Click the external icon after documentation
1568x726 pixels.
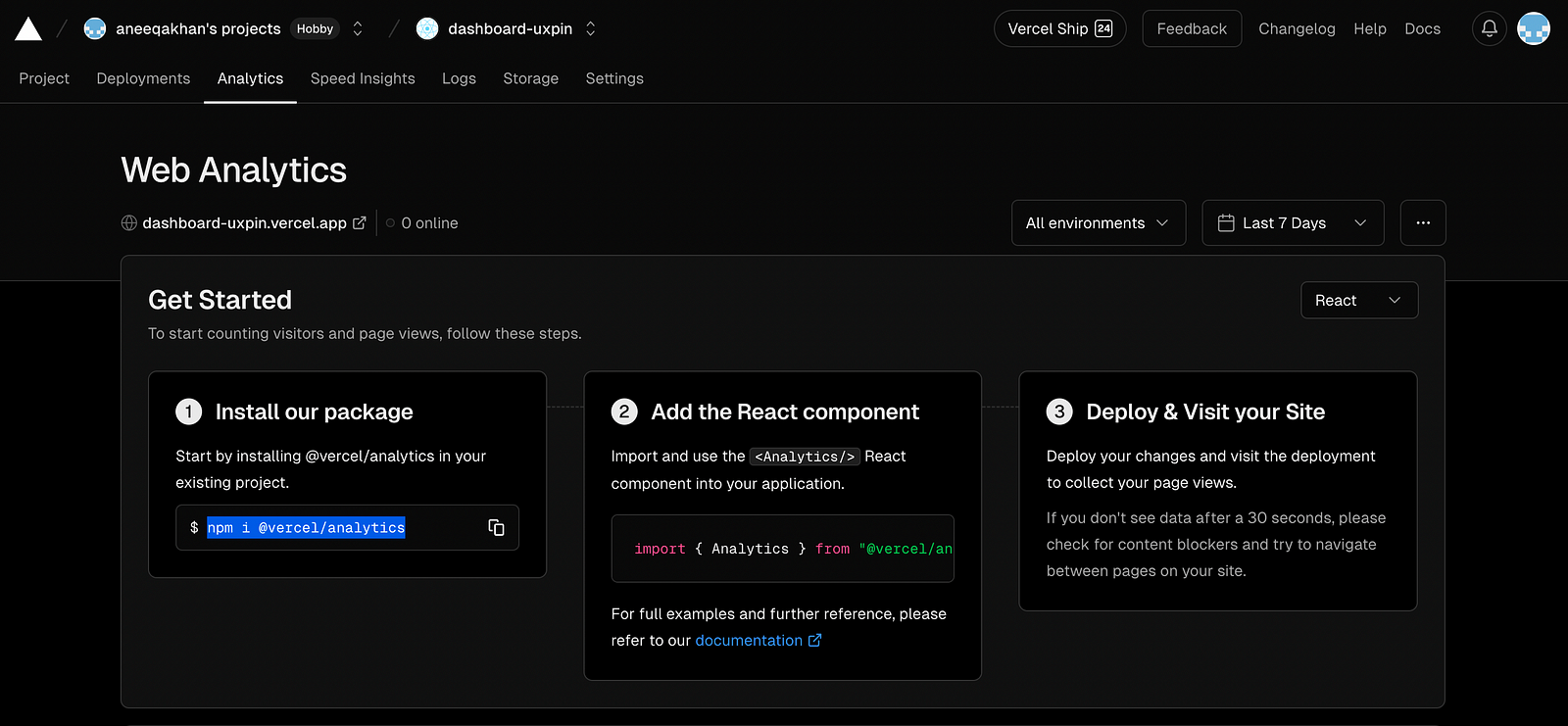point(814,640)
